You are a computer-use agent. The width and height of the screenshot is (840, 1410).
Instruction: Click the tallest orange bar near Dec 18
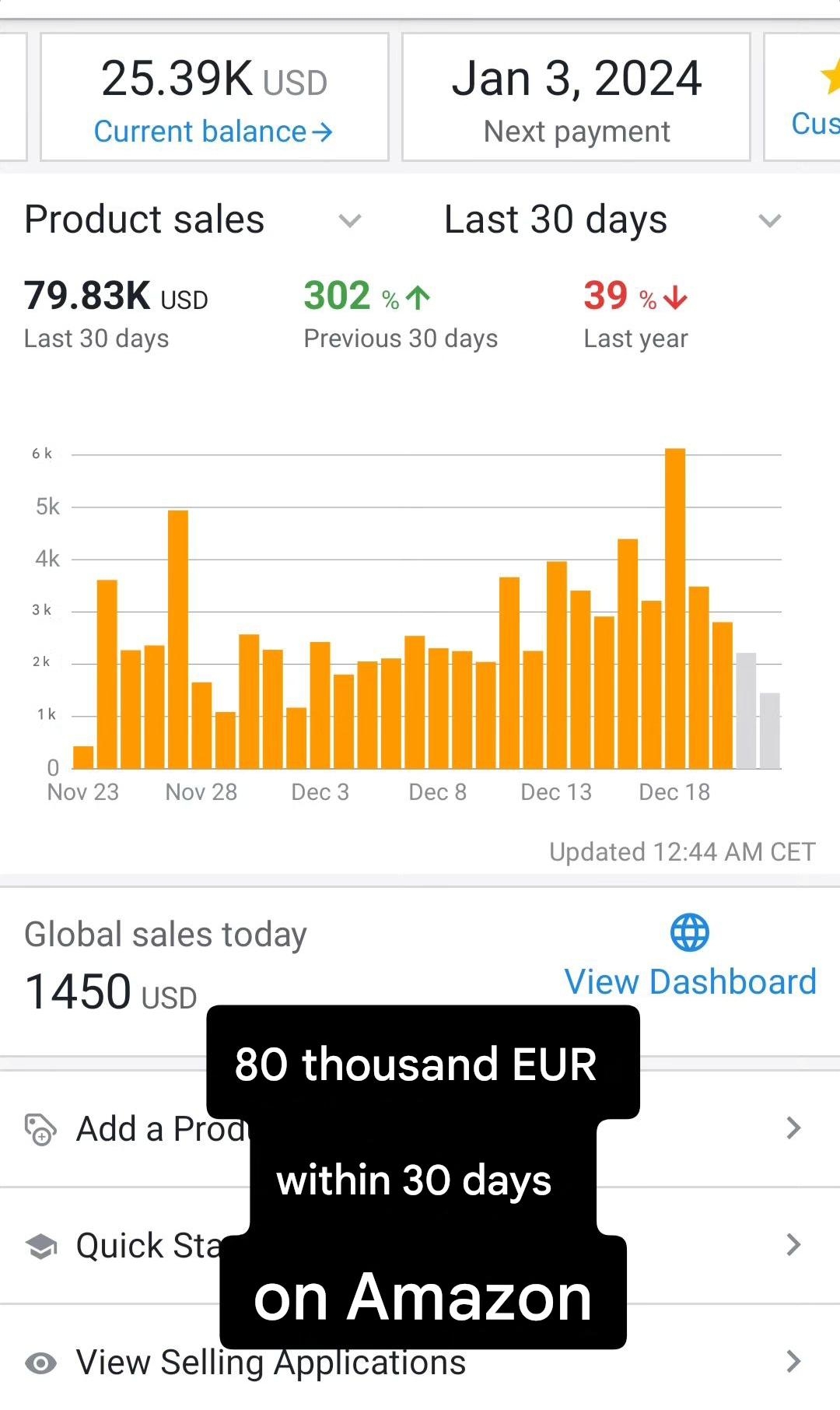point(675,607)
